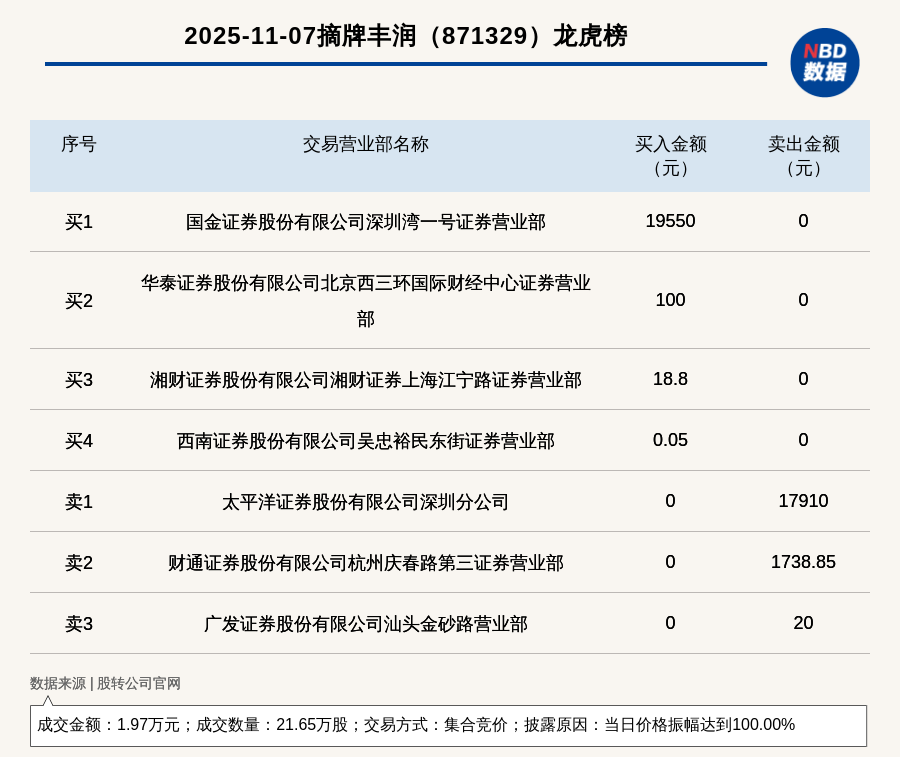Select the 西南证券 吴忠裕民东街 branch name
The height and width of the screenshot is (757, 900).
[365, 441]
